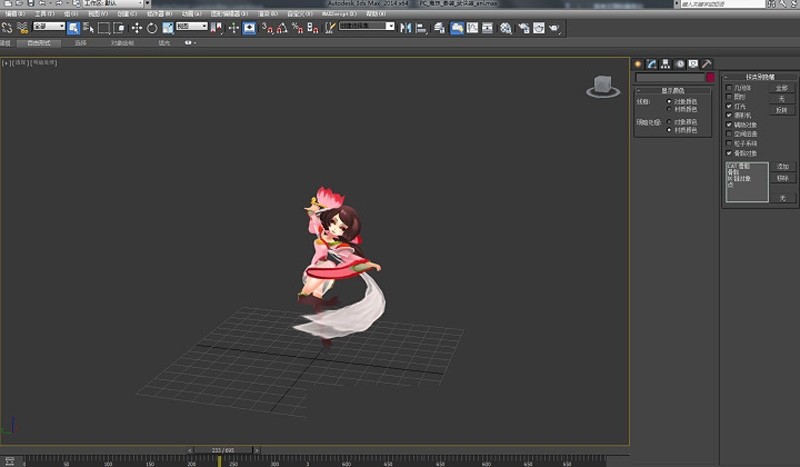
Task: Click the Render Production teapot icon
Action: 555,28
